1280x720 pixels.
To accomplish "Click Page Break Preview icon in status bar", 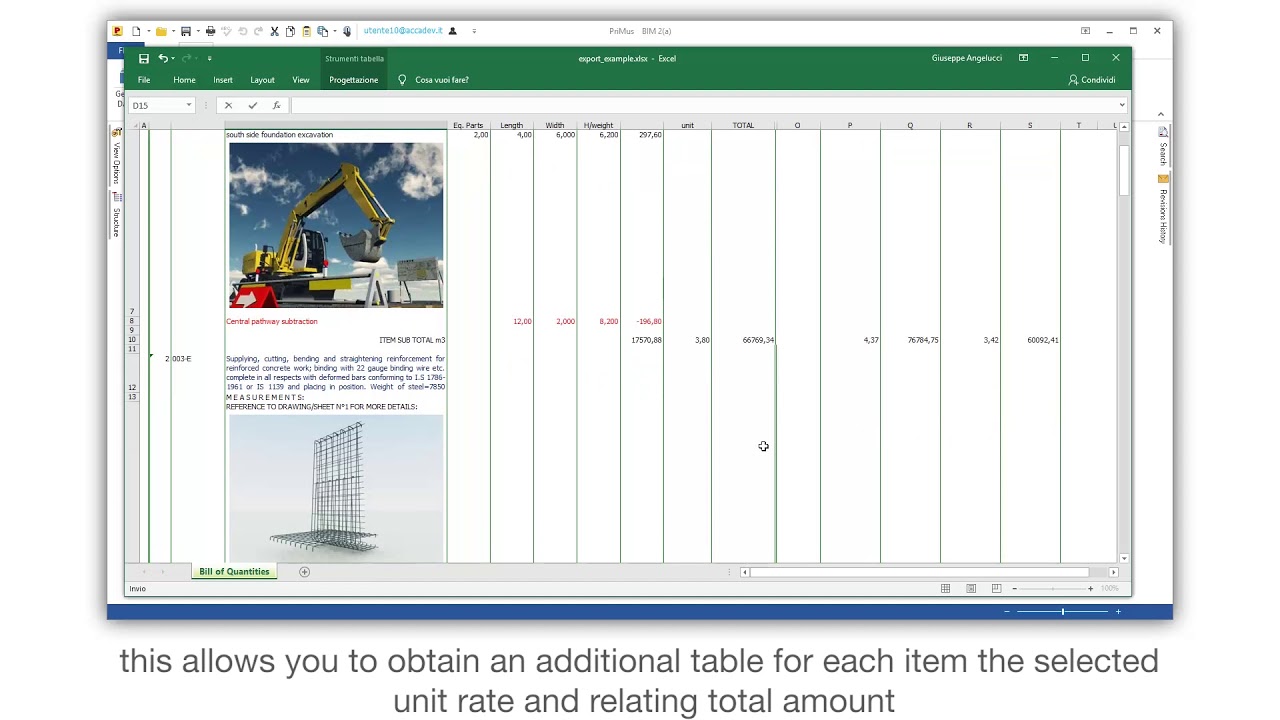I will coord(996,588).
